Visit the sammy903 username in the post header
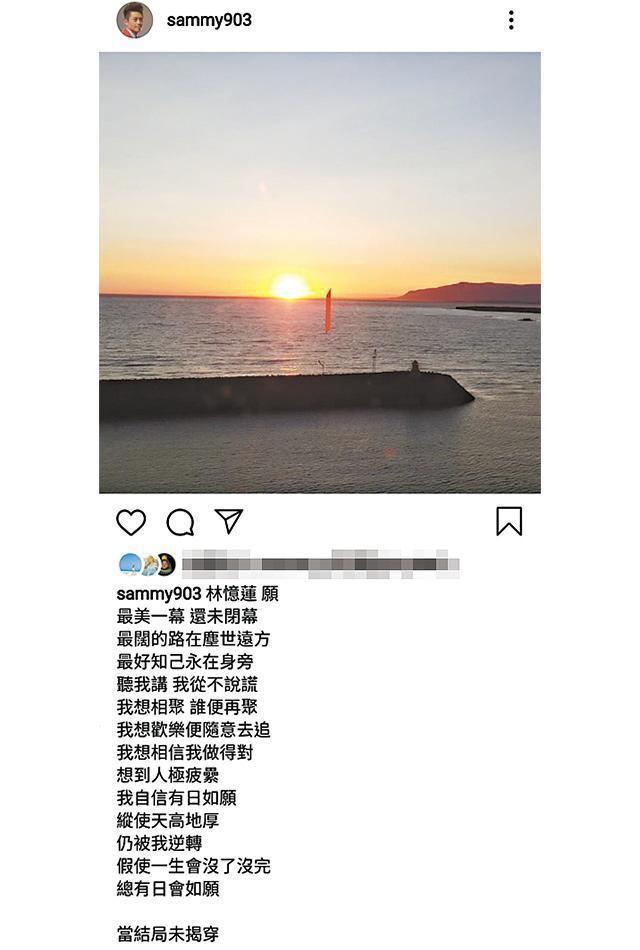This screenshot has width=640, height=950. click(209, 20)
